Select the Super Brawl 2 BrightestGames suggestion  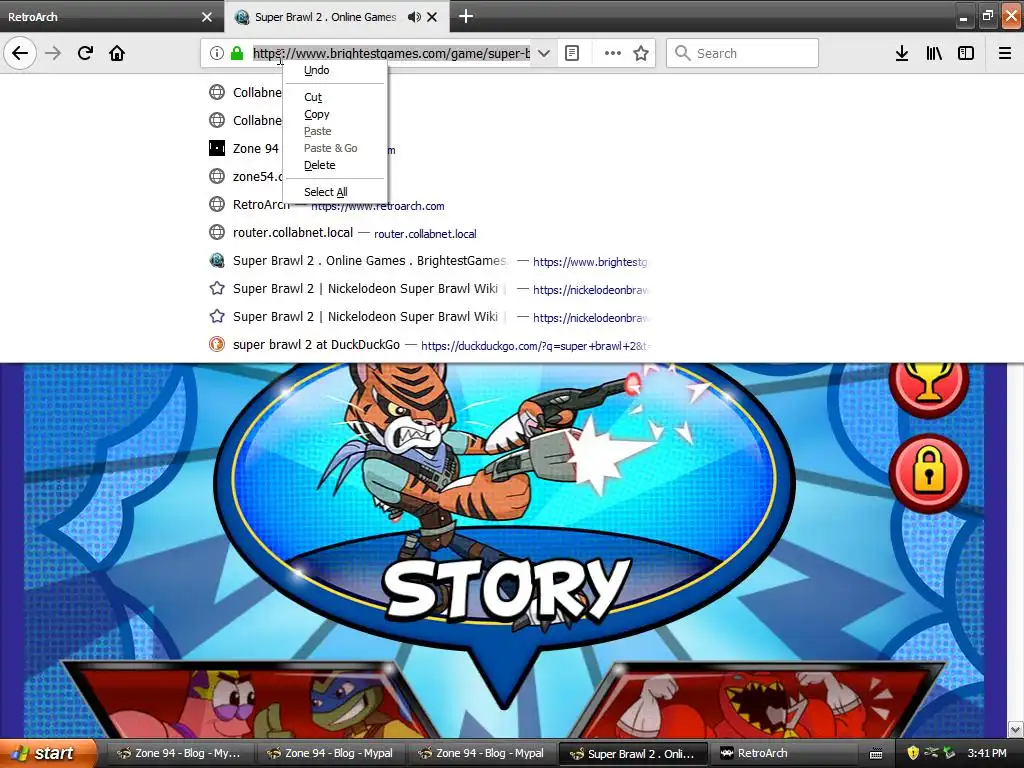coord(431,261)
